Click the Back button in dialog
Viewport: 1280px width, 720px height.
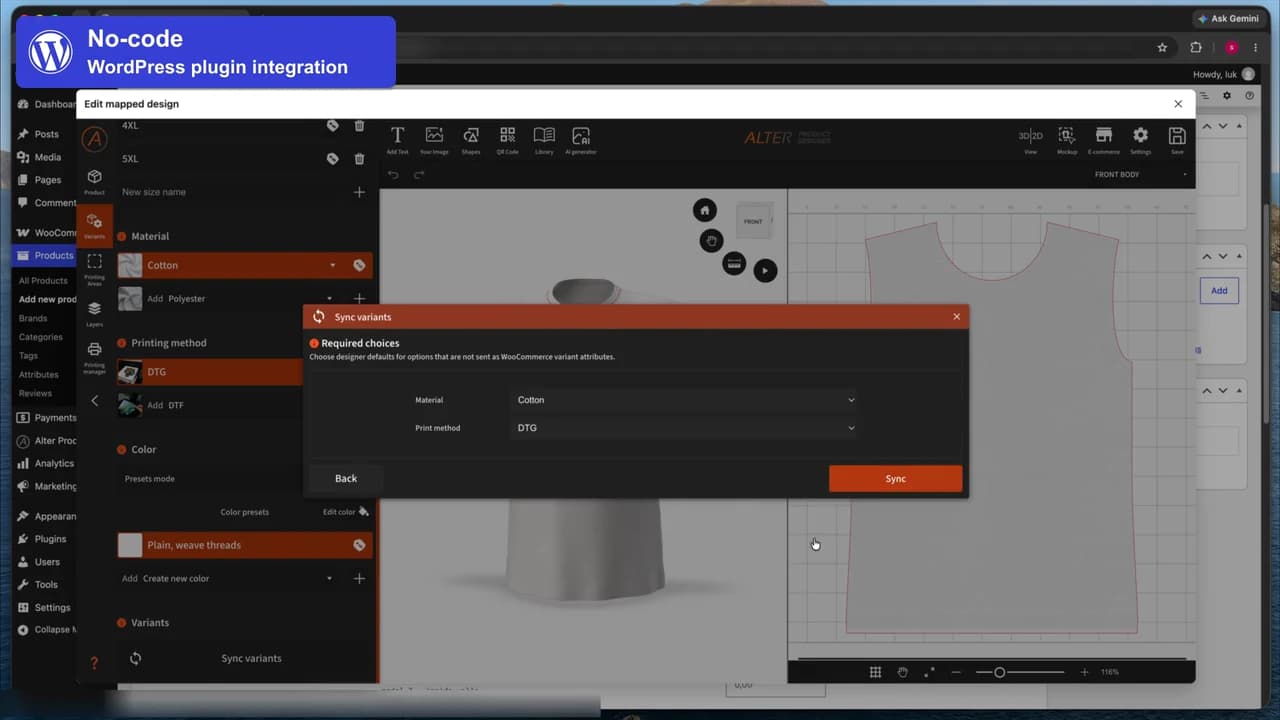coord(346,479)
